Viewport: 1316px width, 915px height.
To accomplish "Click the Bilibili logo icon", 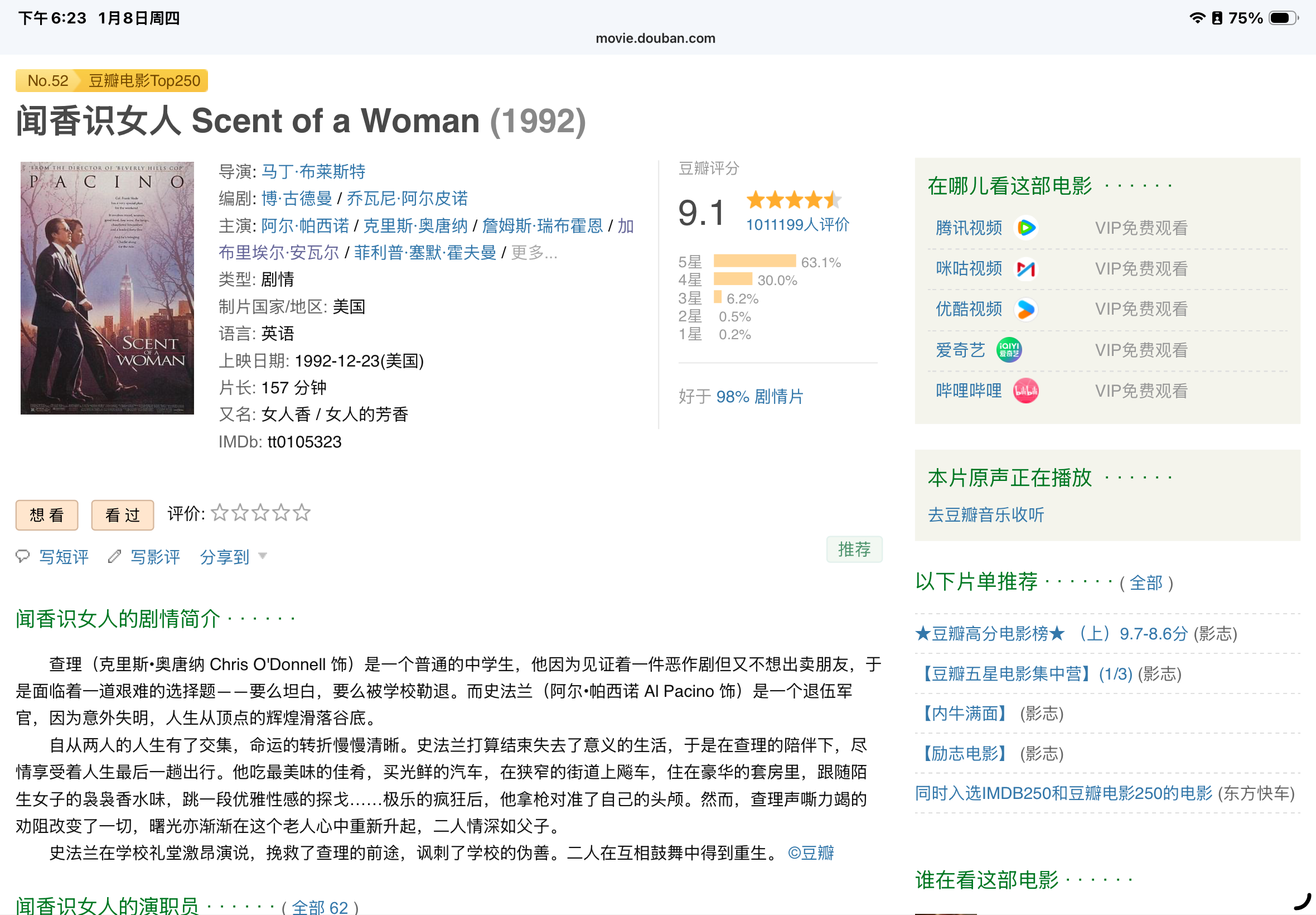I will [1025, 391].
